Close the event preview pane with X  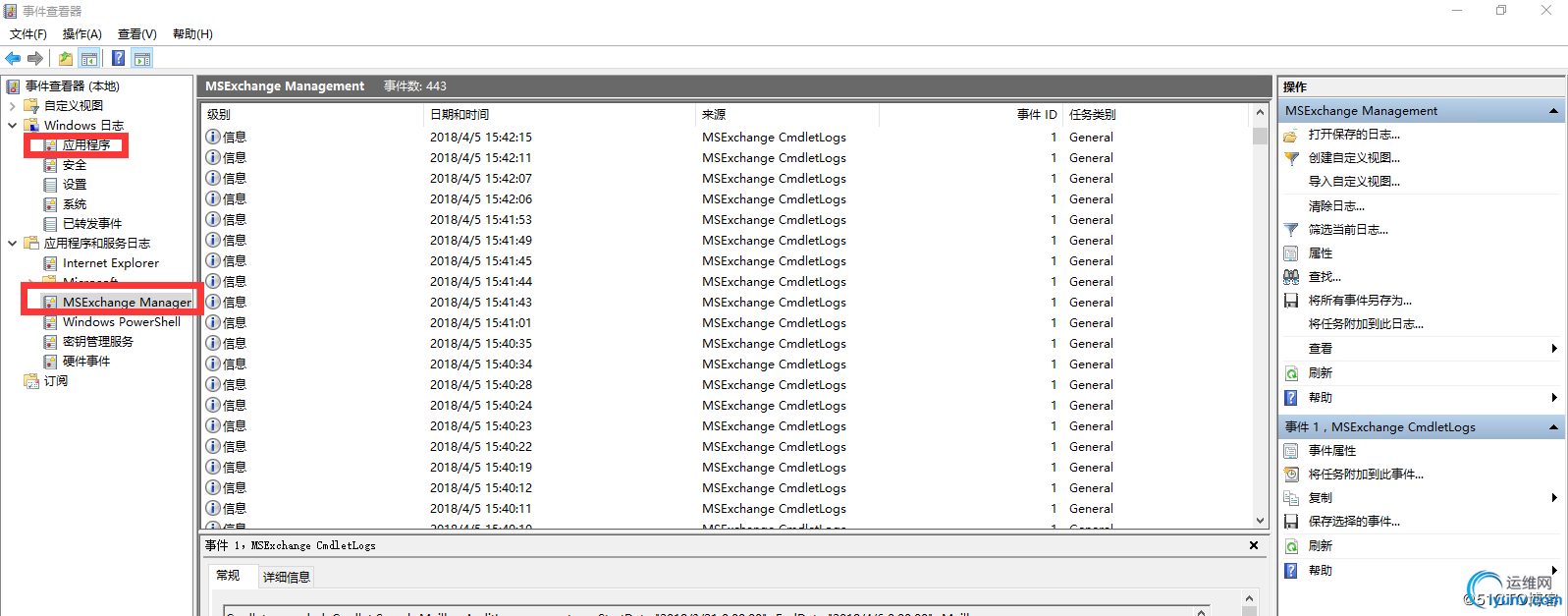click(x=1254, y=545)
